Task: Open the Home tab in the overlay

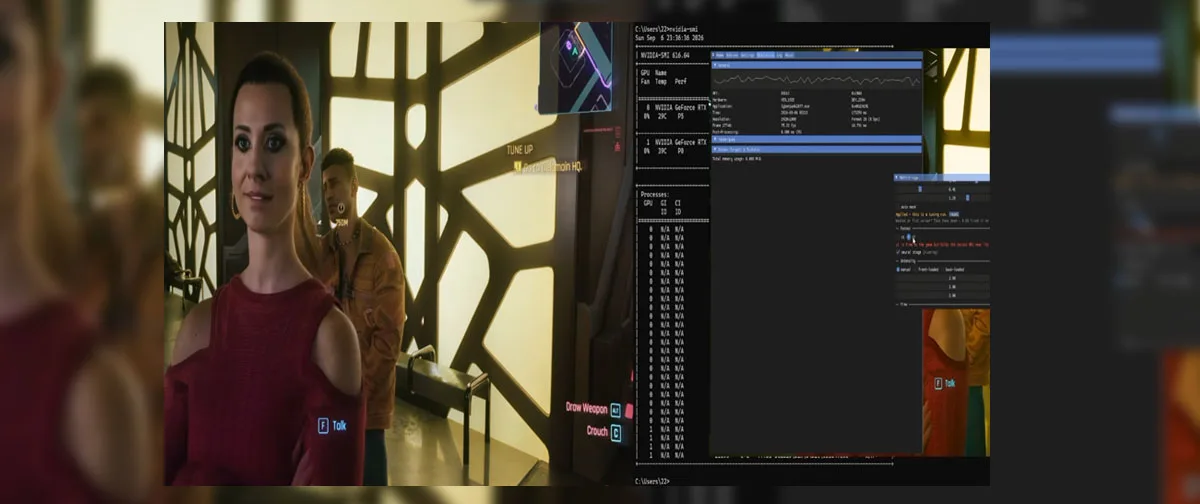Action: coord(720,55)
